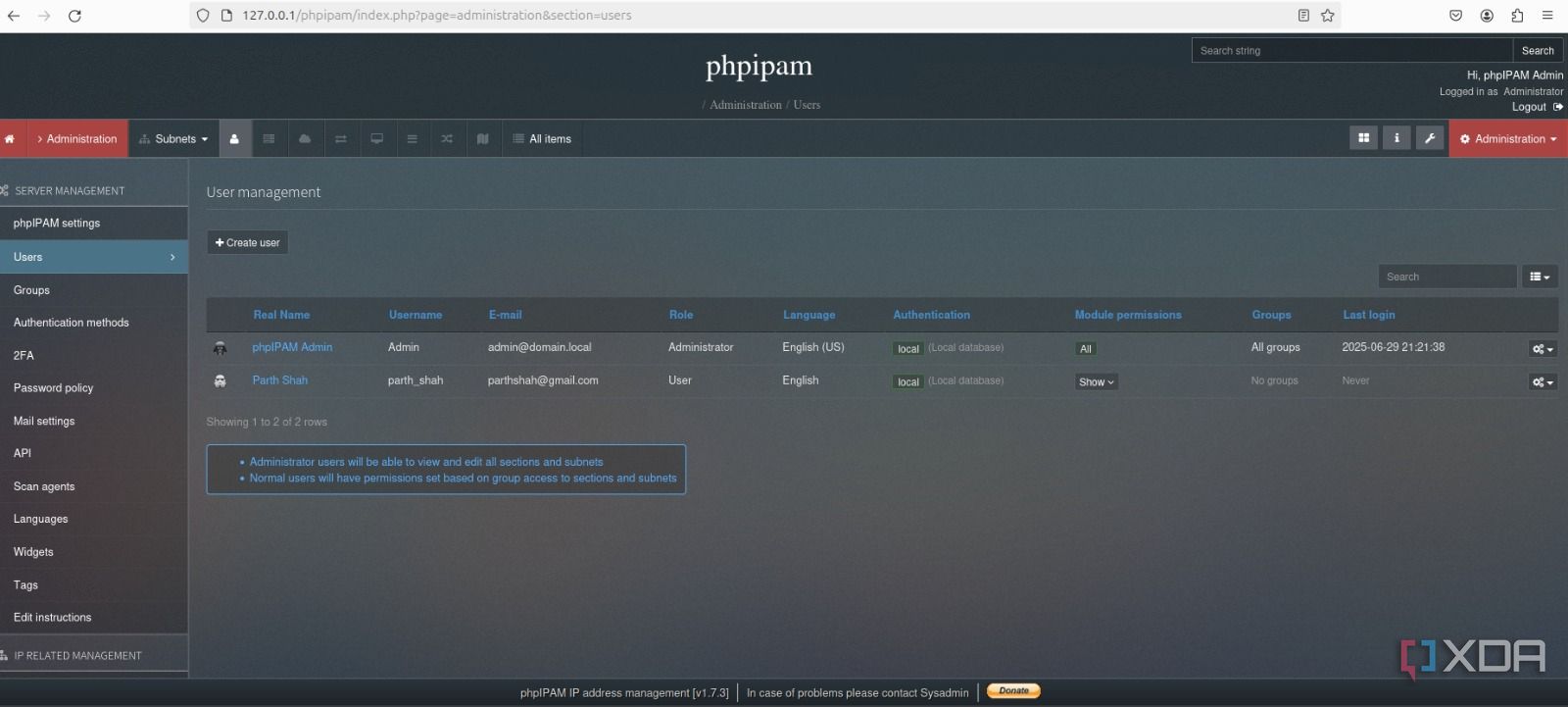Open Widgets in the sidebar

tap(94, 553)
